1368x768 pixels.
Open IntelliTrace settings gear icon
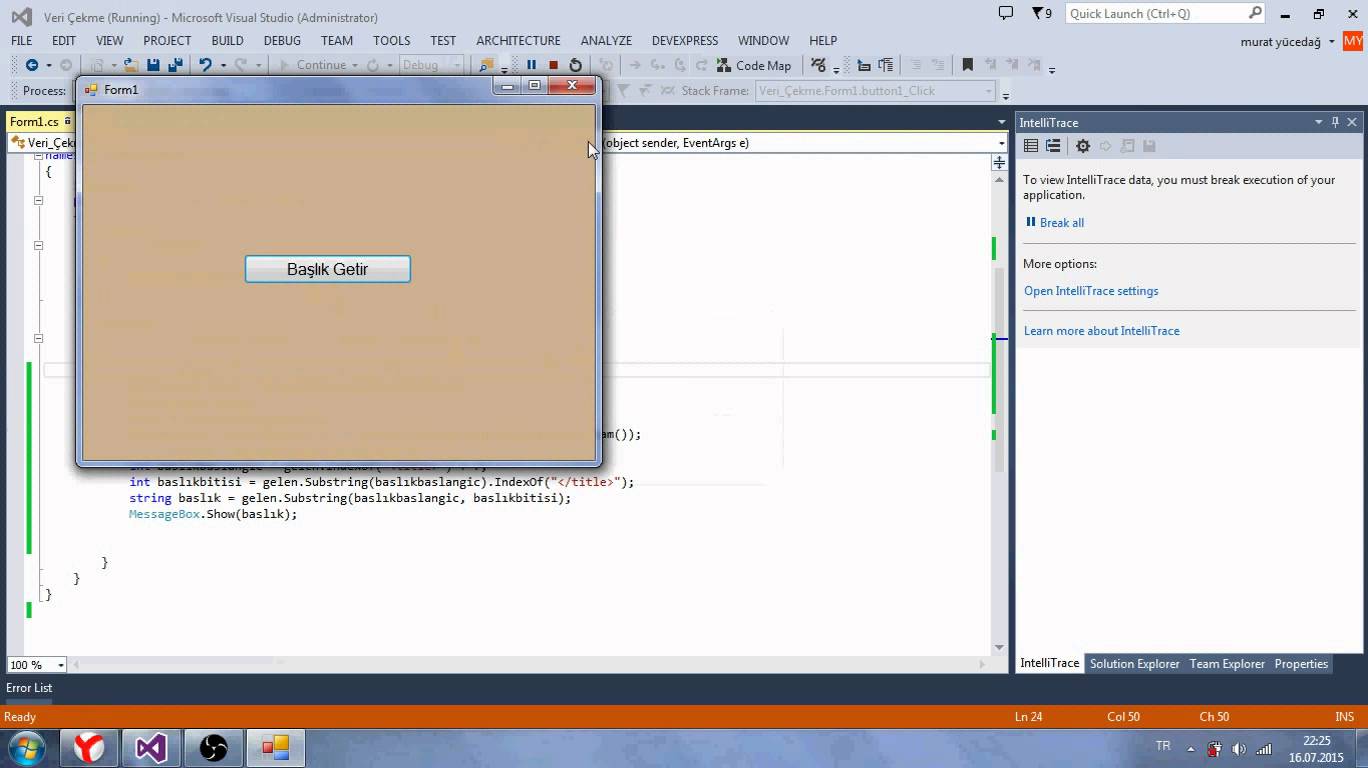coord(1082,146)
